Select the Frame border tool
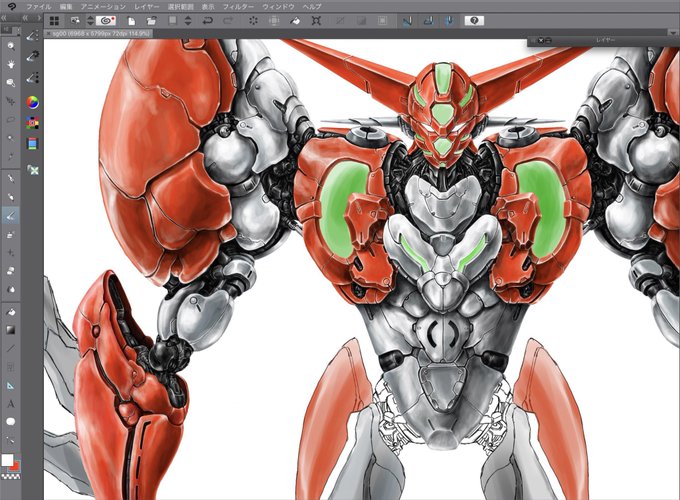This screenshot has width=680, height=500. pos(10,367)
